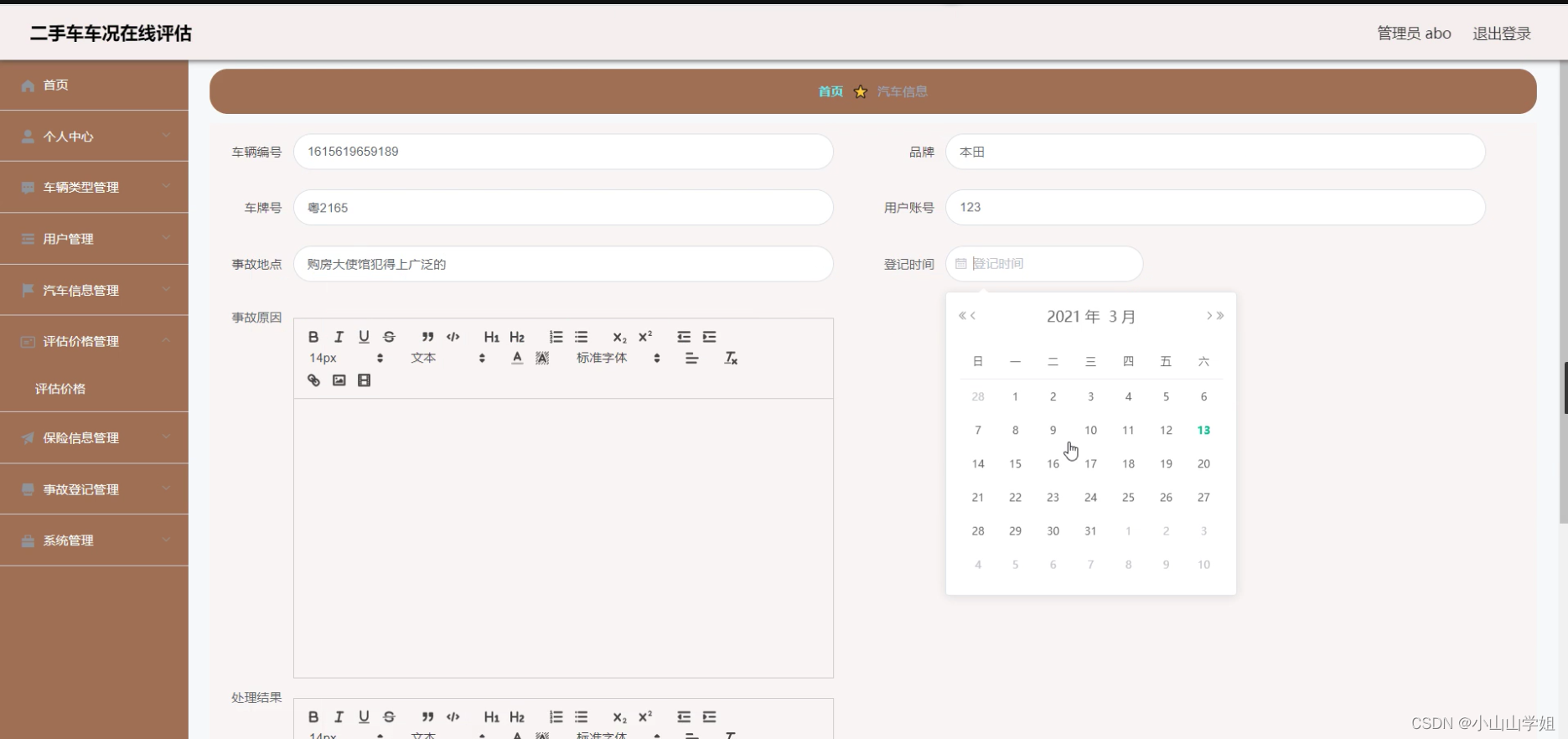1568x739 pixels.
Task: Focus the 车牌号 input field
Action: (x=563, y=208)
